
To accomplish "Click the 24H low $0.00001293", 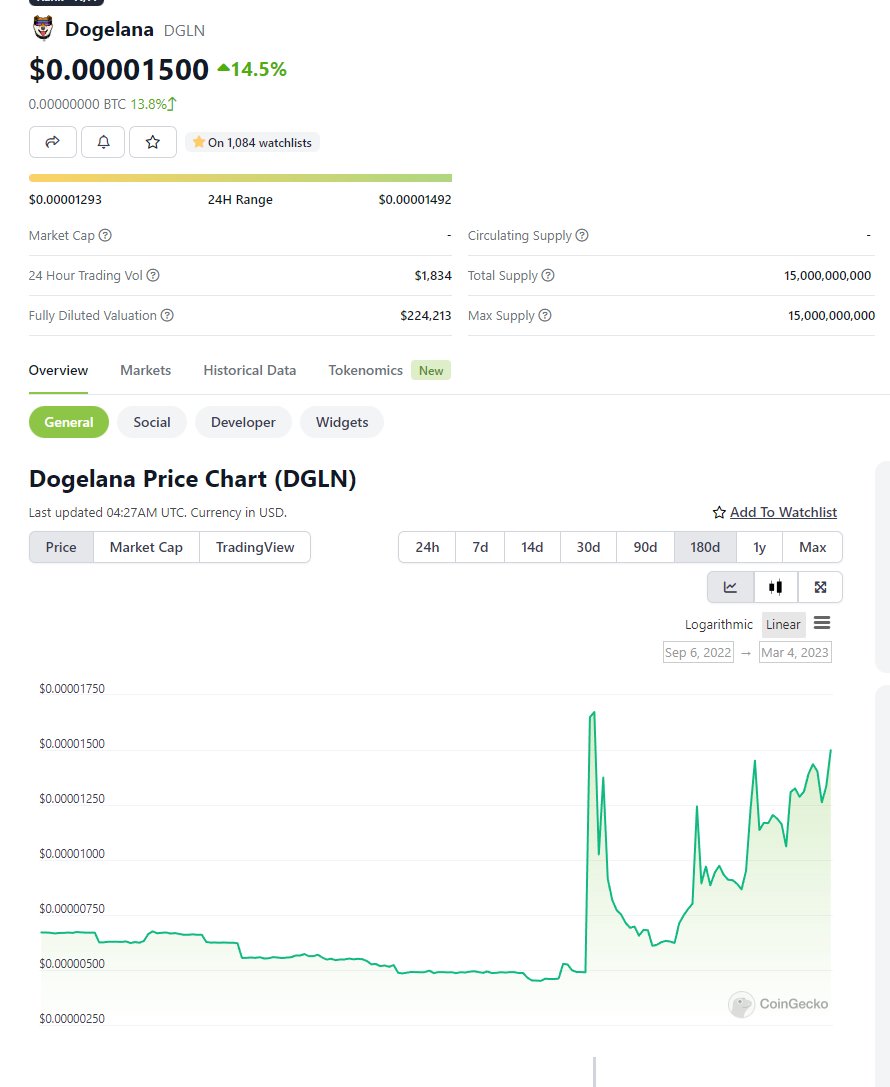I will pos(65,200).
